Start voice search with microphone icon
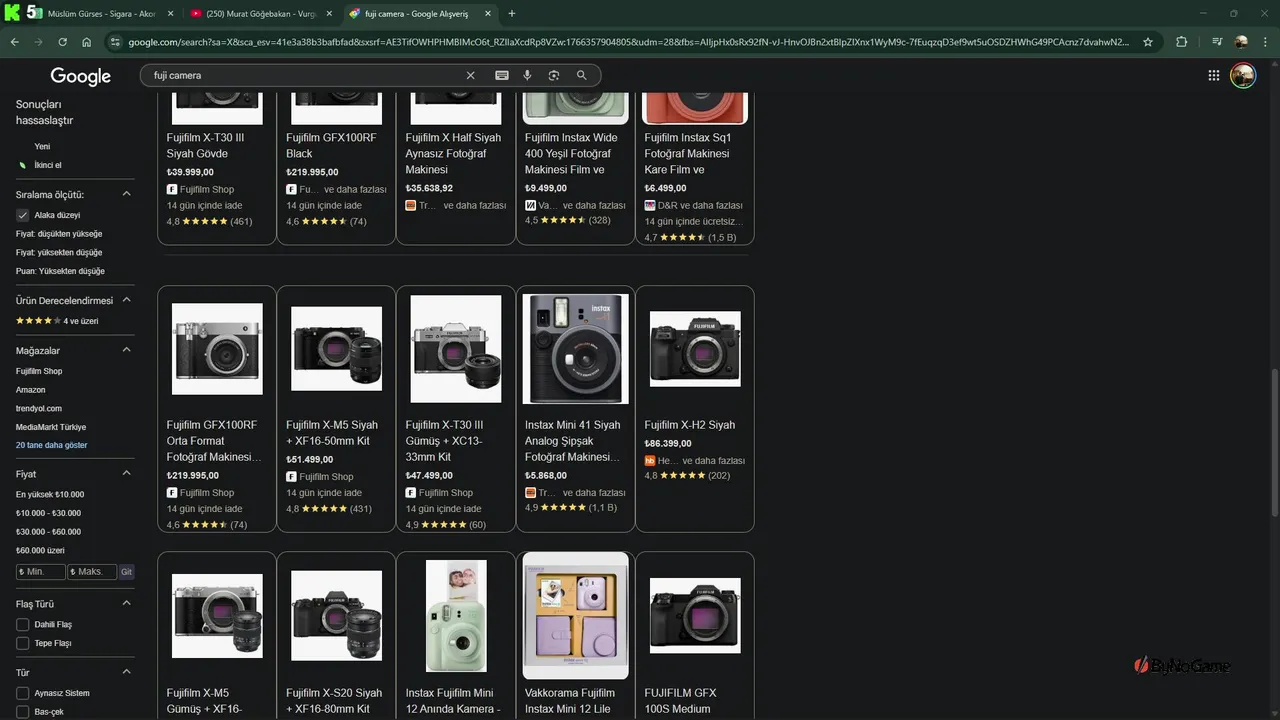1280x720 pixels. (527, 75)
